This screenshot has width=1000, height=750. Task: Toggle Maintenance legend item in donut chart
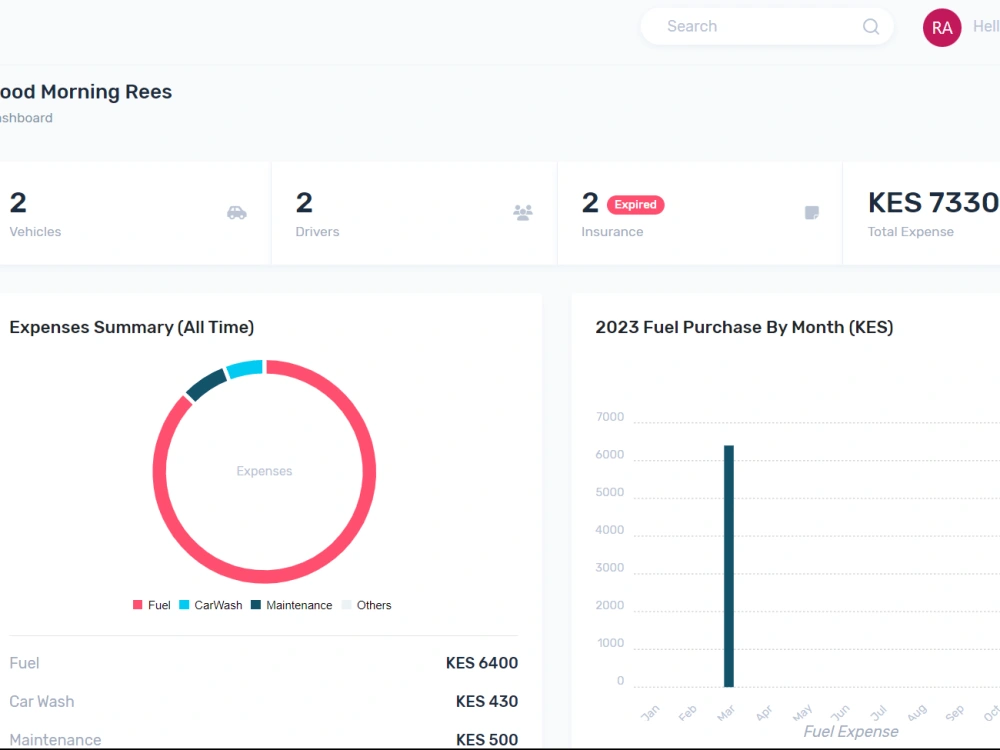pos(291,605)
